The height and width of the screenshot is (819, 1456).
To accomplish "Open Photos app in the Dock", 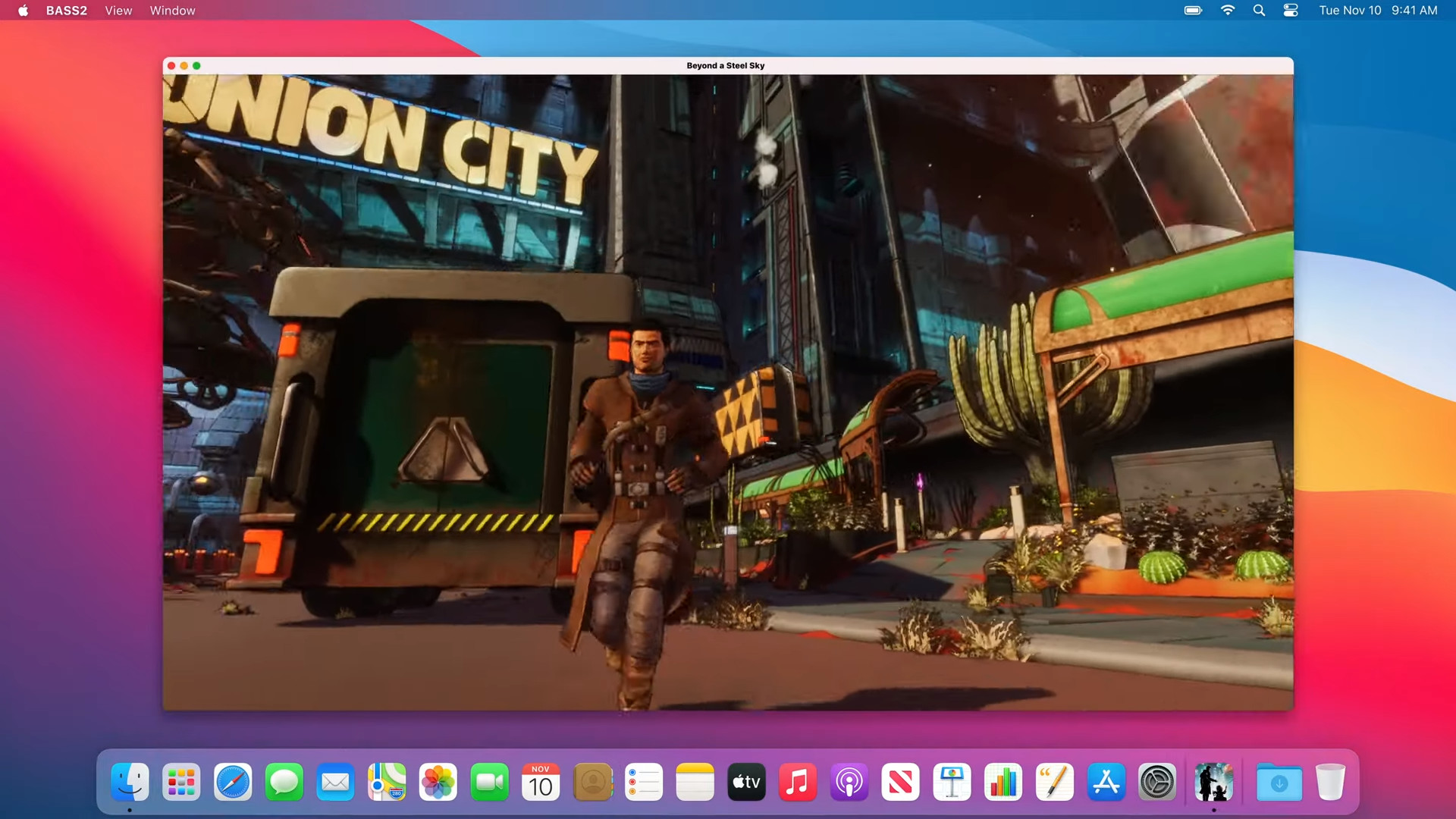I will (438, 782).
